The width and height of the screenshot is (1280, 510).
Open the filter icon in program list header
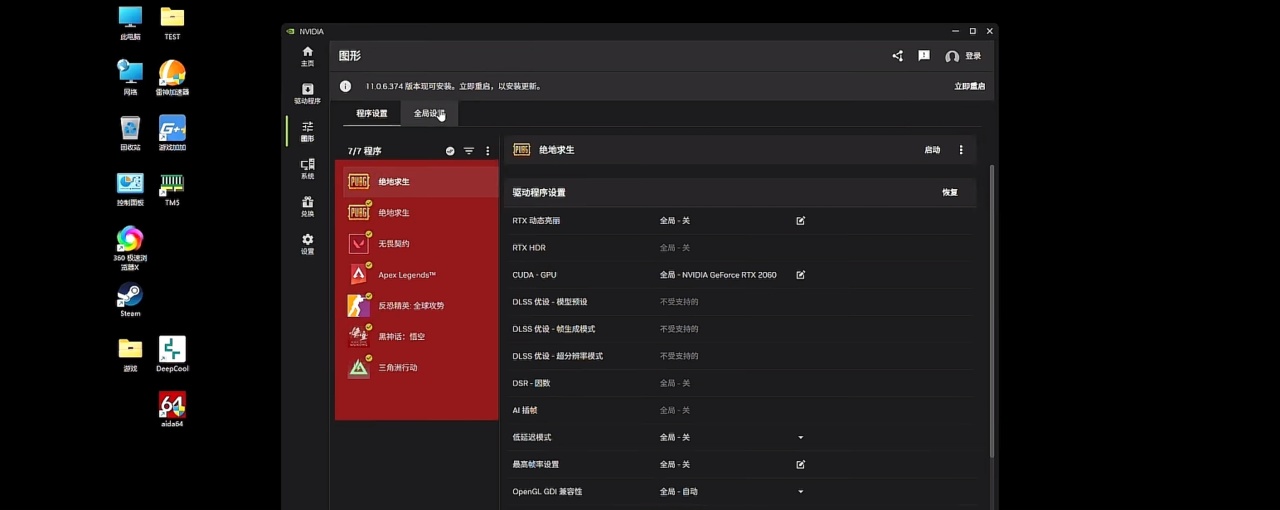click(x=469, y=151)
